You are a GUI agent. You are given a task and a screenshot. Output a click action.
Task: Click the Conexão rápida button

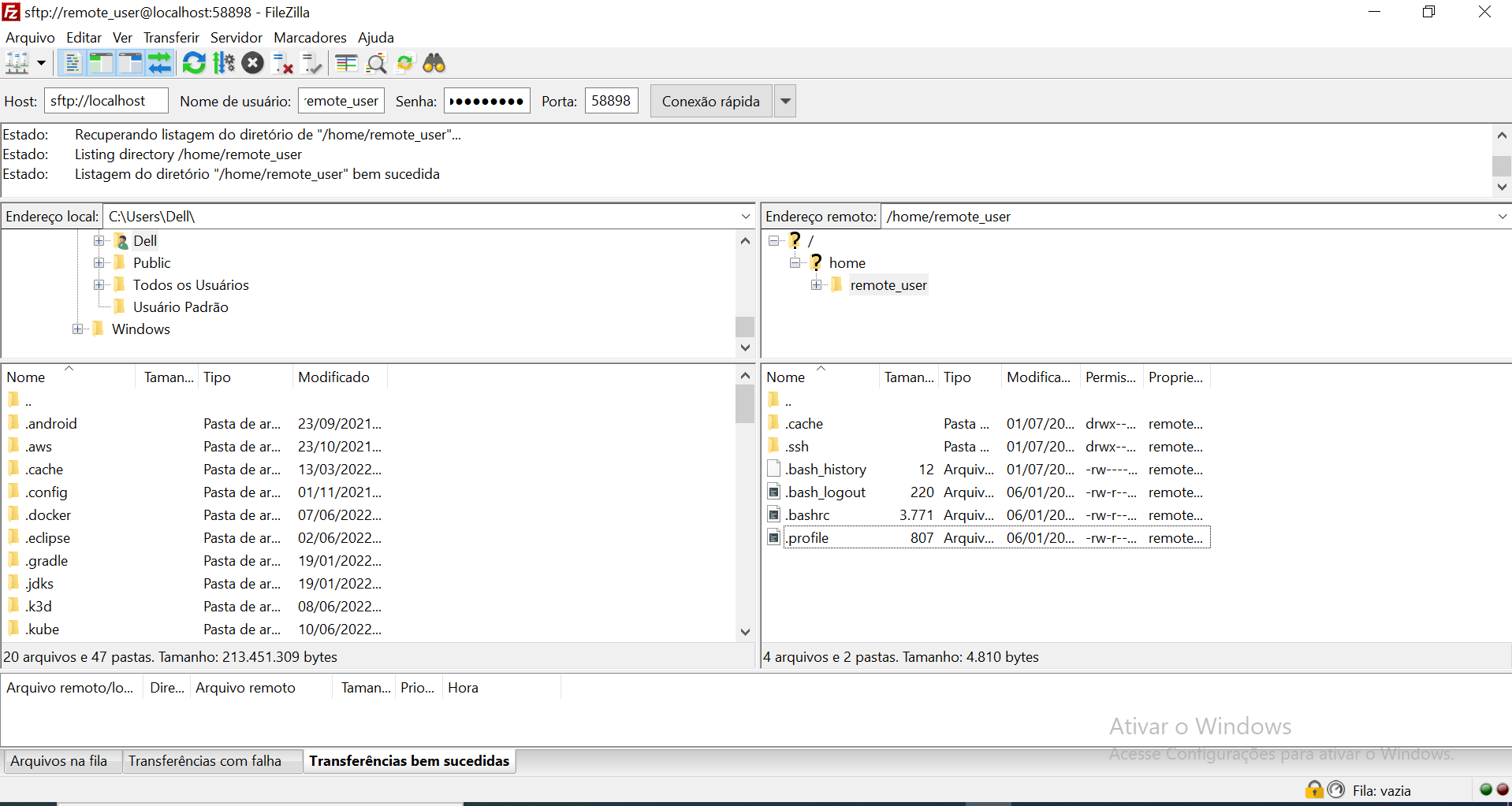coord(711,101)
